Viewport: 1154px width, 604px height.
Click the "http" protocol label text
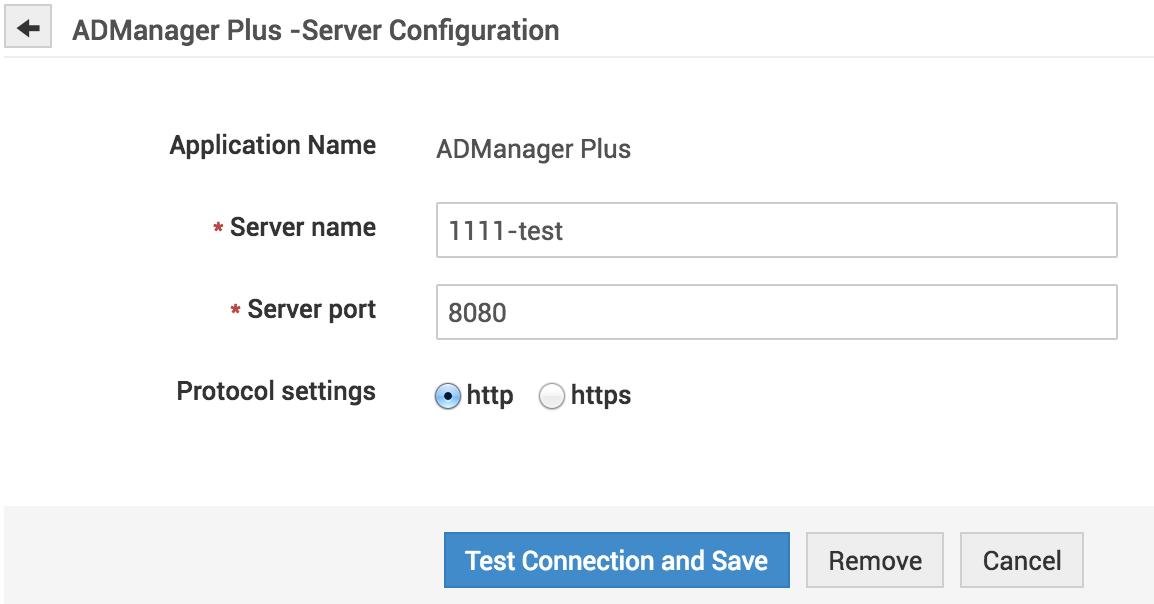[x=490, y=396]
